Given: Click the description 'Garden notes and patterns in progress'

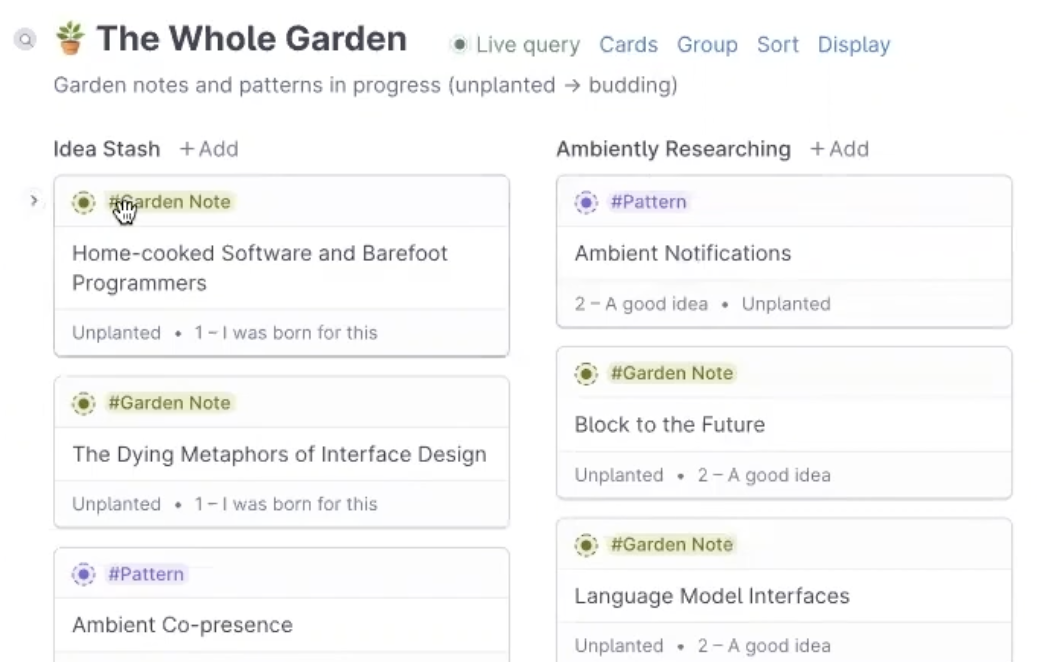Looking at the screenshot, I should [x=247, y=86].
